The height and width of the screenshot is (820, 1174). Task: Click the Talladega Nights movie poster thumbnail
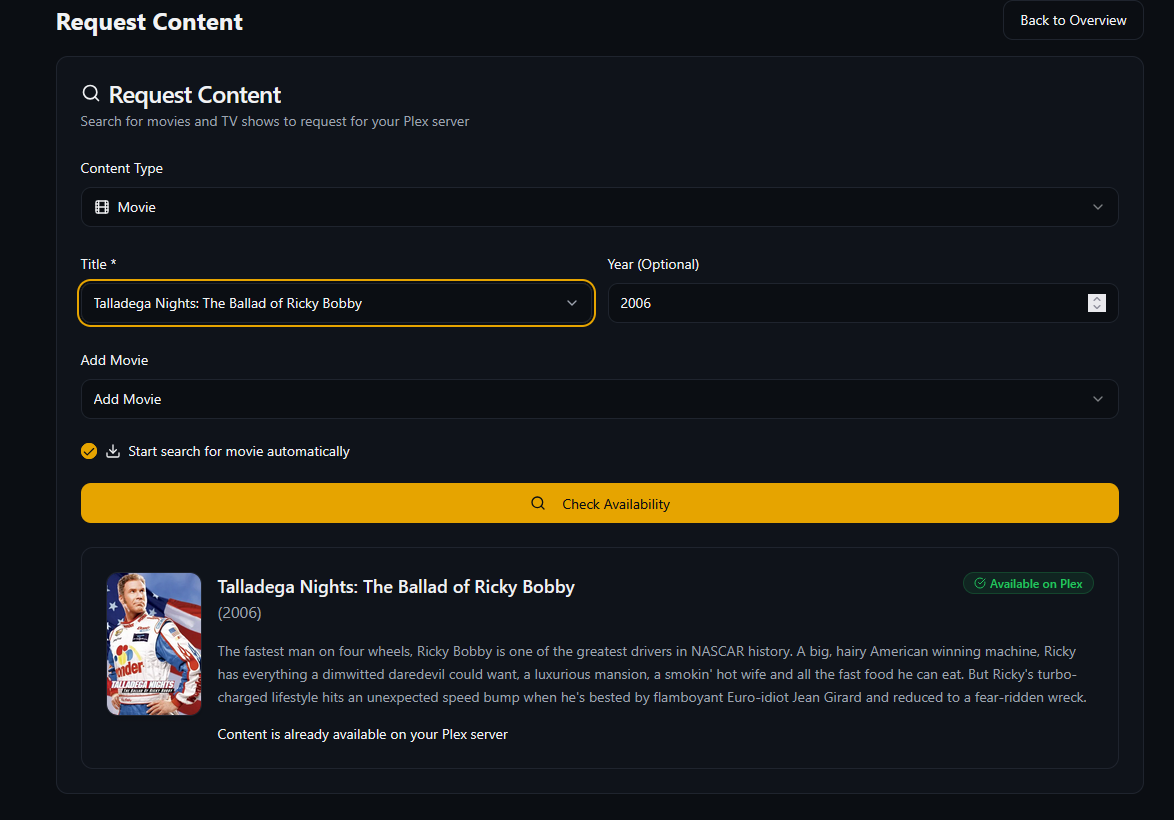(x=153, y=644)
